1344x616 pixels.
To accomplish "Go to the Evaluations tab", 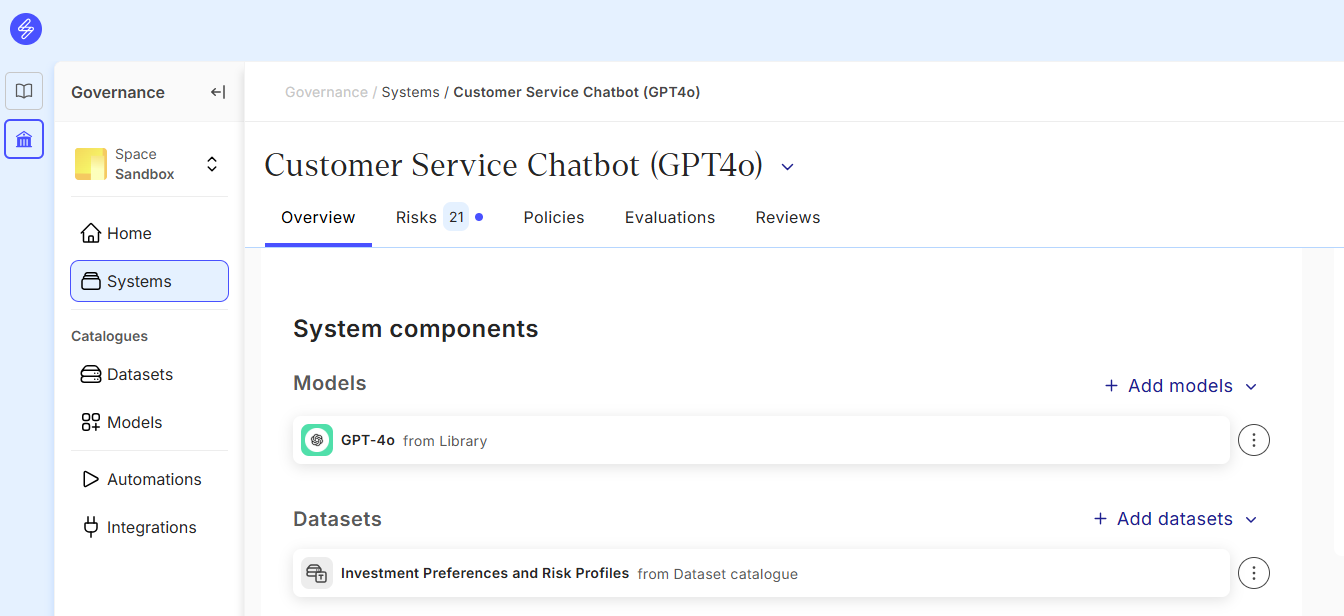I will click(x=670, y=217).
